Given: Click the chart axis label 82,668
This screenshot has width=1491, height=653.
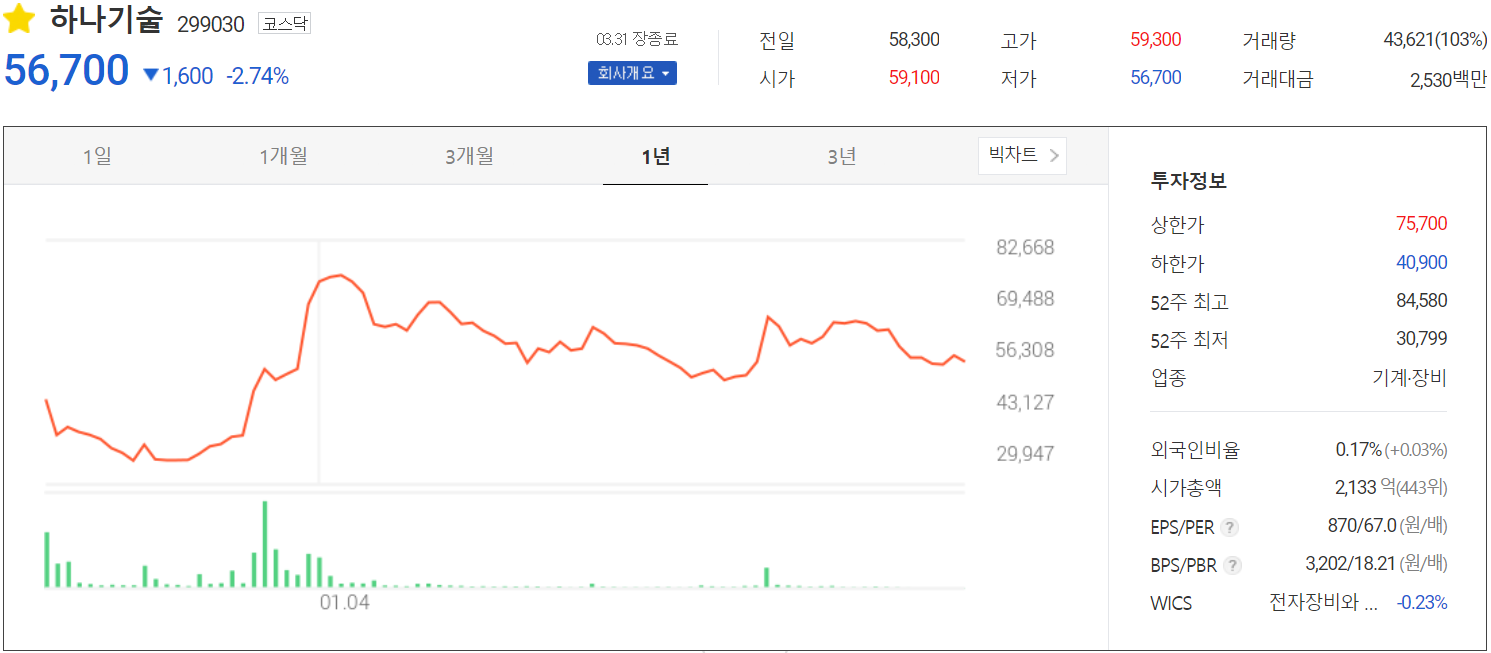Looking at the screenshot, I should click(1025, 247).
